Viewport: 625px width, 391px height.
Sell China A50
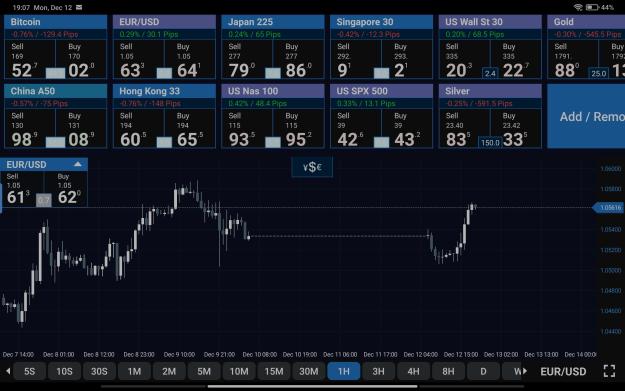(30, 129)
